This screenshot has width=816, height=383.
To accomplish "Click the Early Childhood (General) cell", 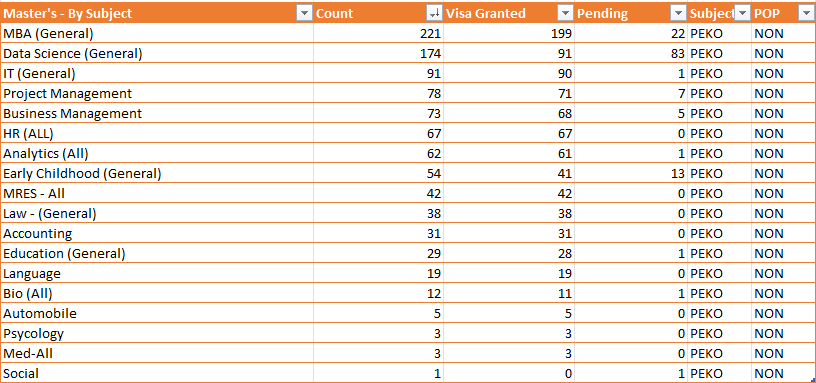I will point(157,173).
